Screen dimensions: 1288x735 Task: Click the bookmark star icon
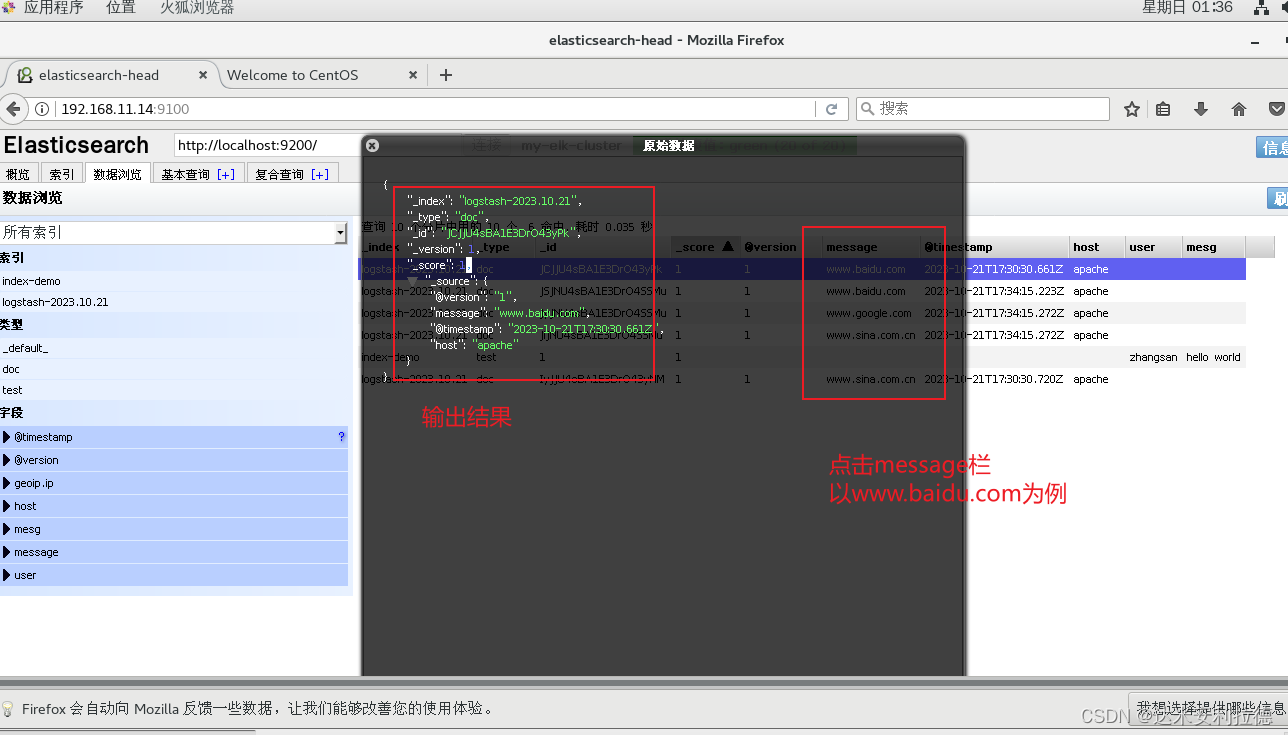[1132, 109]
